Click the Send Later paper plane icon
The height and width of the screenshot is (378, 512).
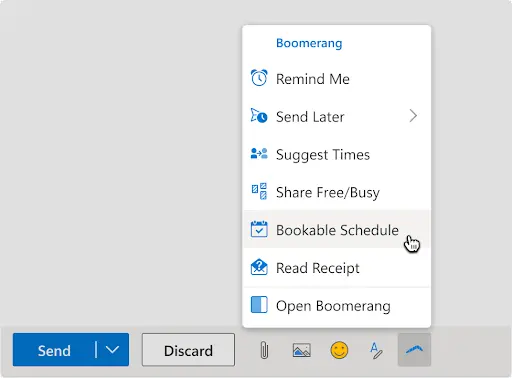click(259, 116)
